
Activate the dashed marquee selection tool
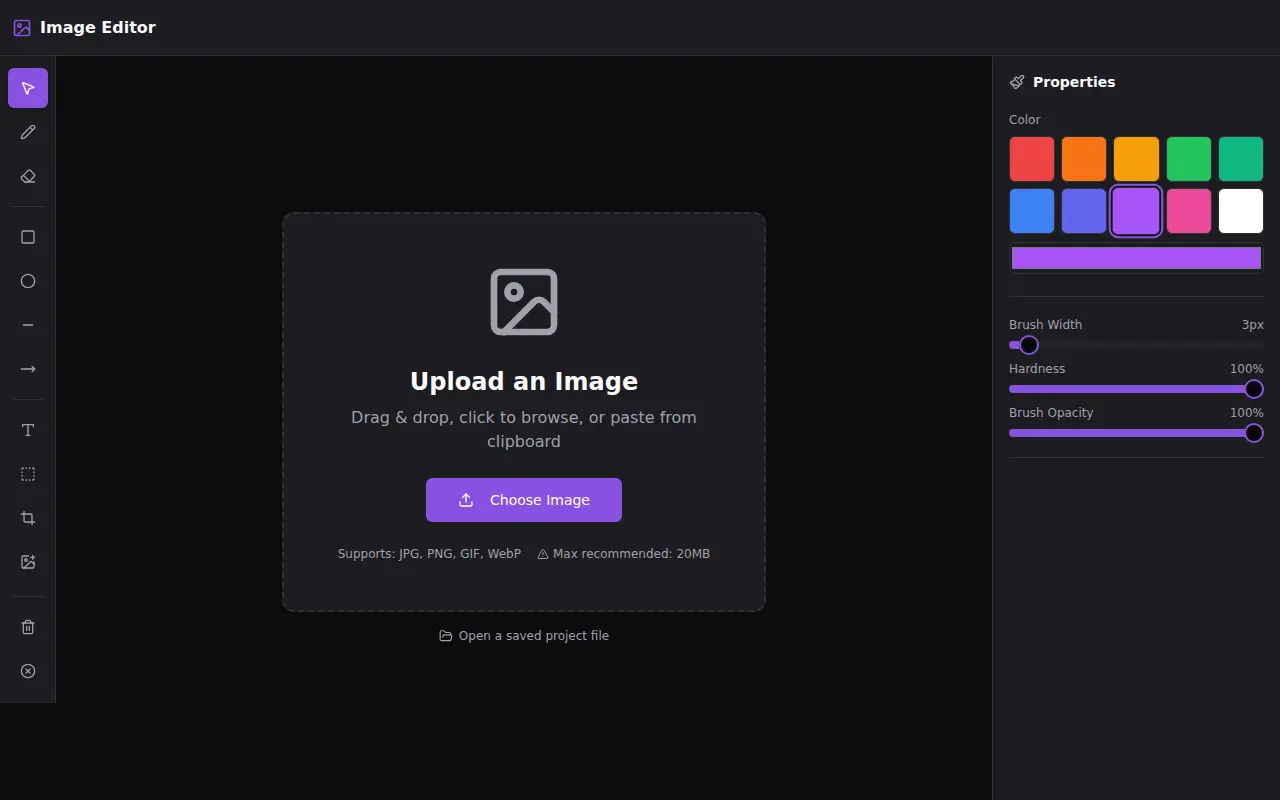click(28, 474)
